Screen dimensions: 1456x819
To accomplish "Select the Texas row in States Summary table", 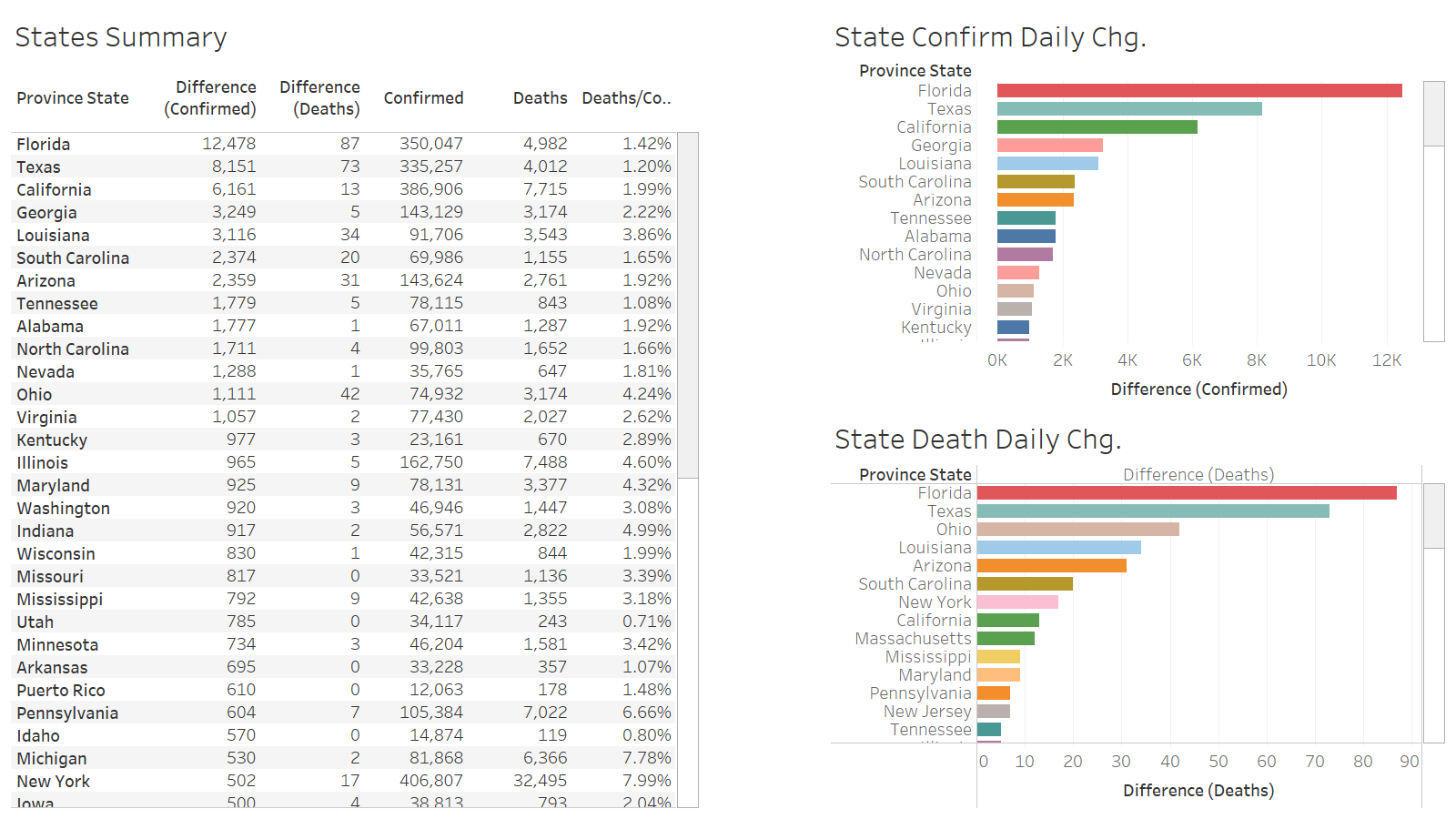I will [x=344, y=167].
